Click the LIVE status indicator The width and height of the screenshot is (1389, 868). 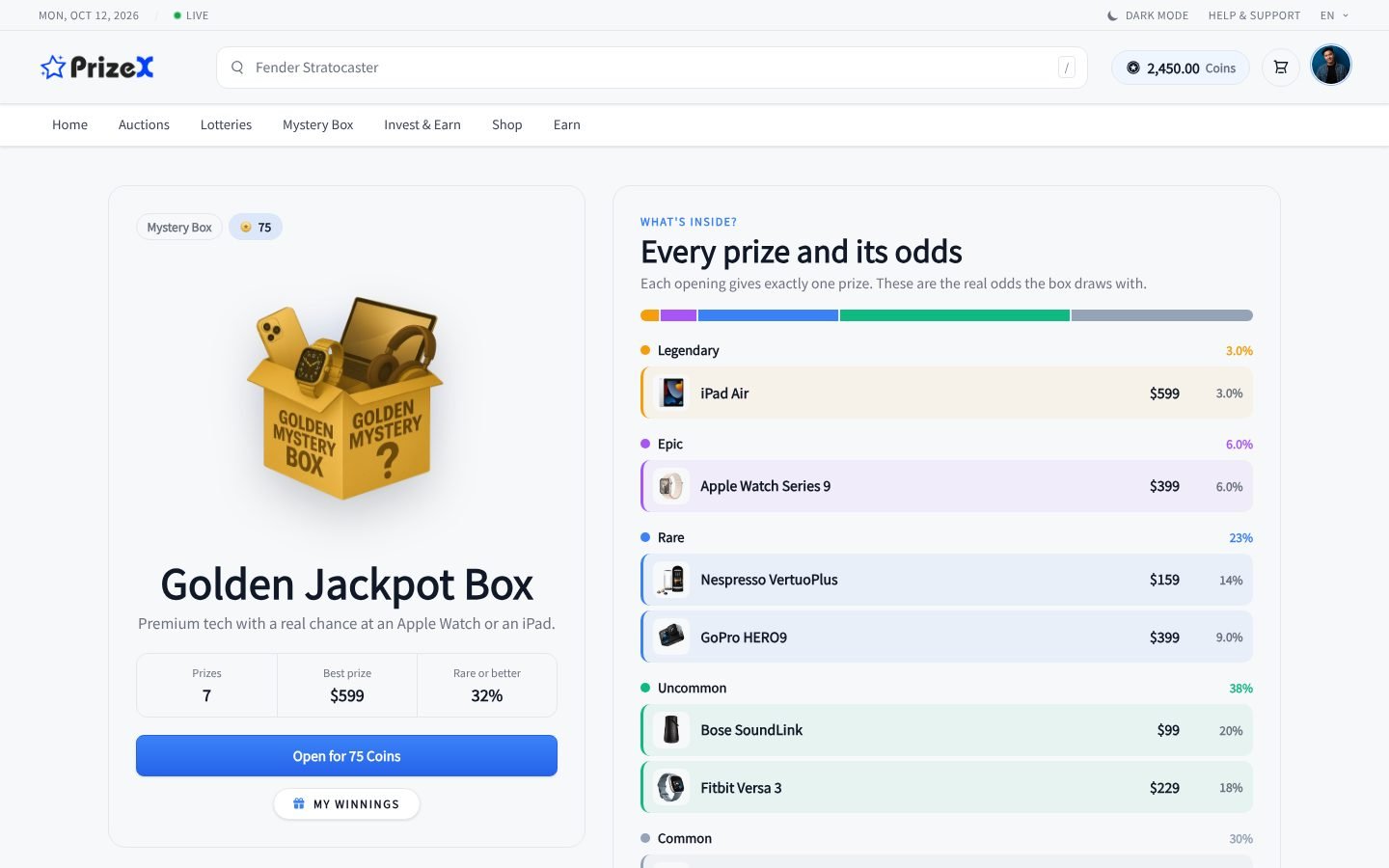point(191,15)
